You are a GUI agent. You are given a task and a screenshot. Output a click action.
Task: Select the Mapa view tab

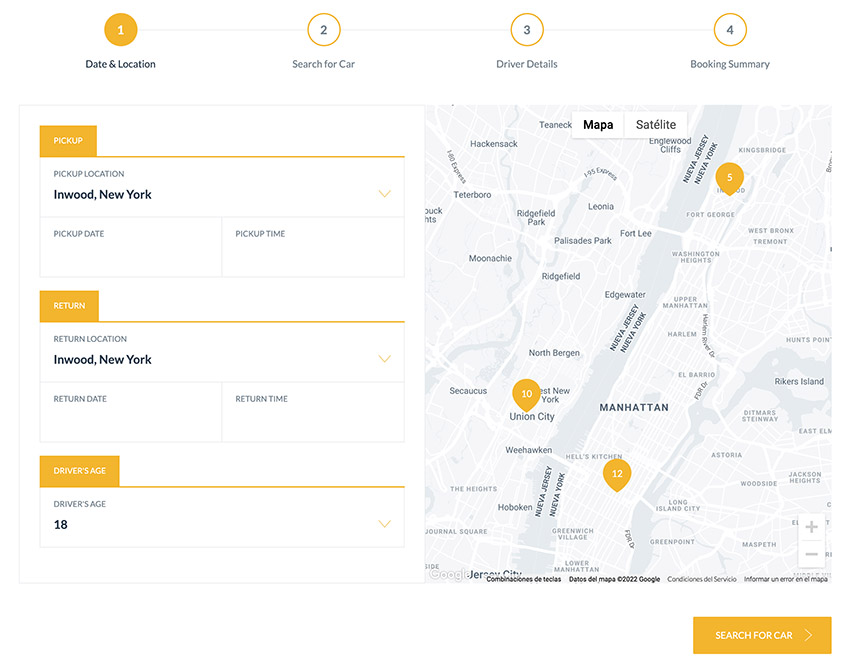tap(598, 124)
